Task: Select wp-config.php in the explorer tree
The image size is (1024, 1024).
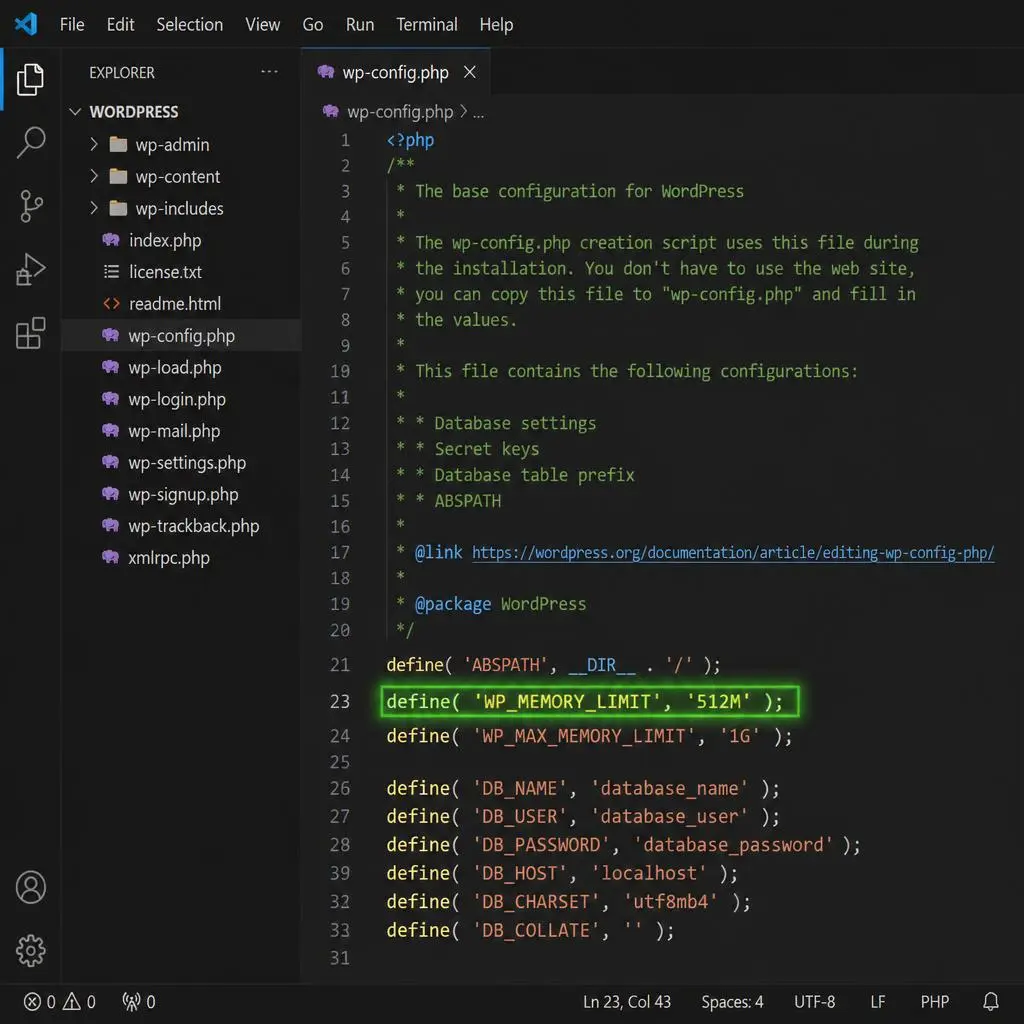Action: (x=182, y=336)
